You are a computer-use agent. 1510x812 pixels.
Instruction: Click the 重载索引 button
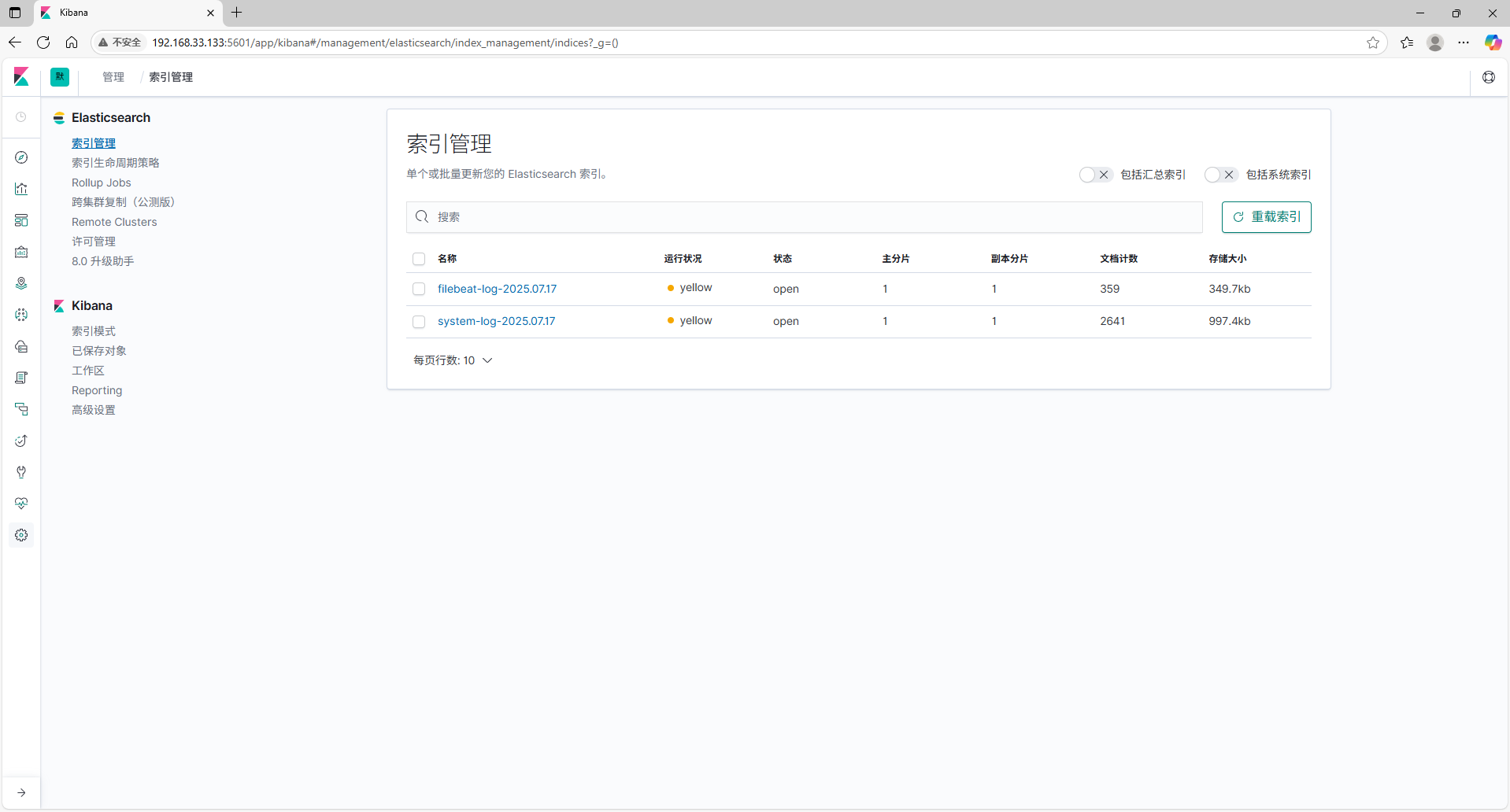point(1266,217)
